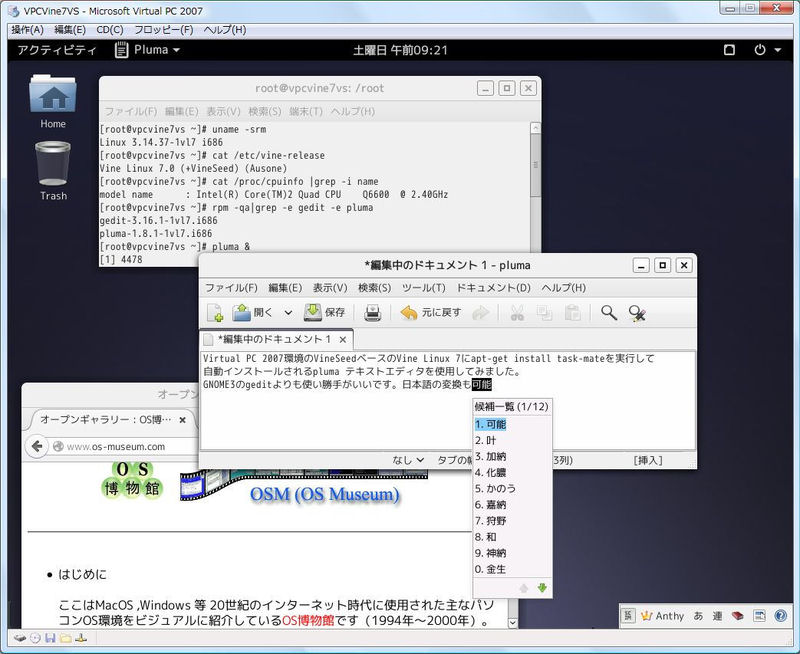Click the terminal window vertical scrollbar

click(x=535, y=186)
